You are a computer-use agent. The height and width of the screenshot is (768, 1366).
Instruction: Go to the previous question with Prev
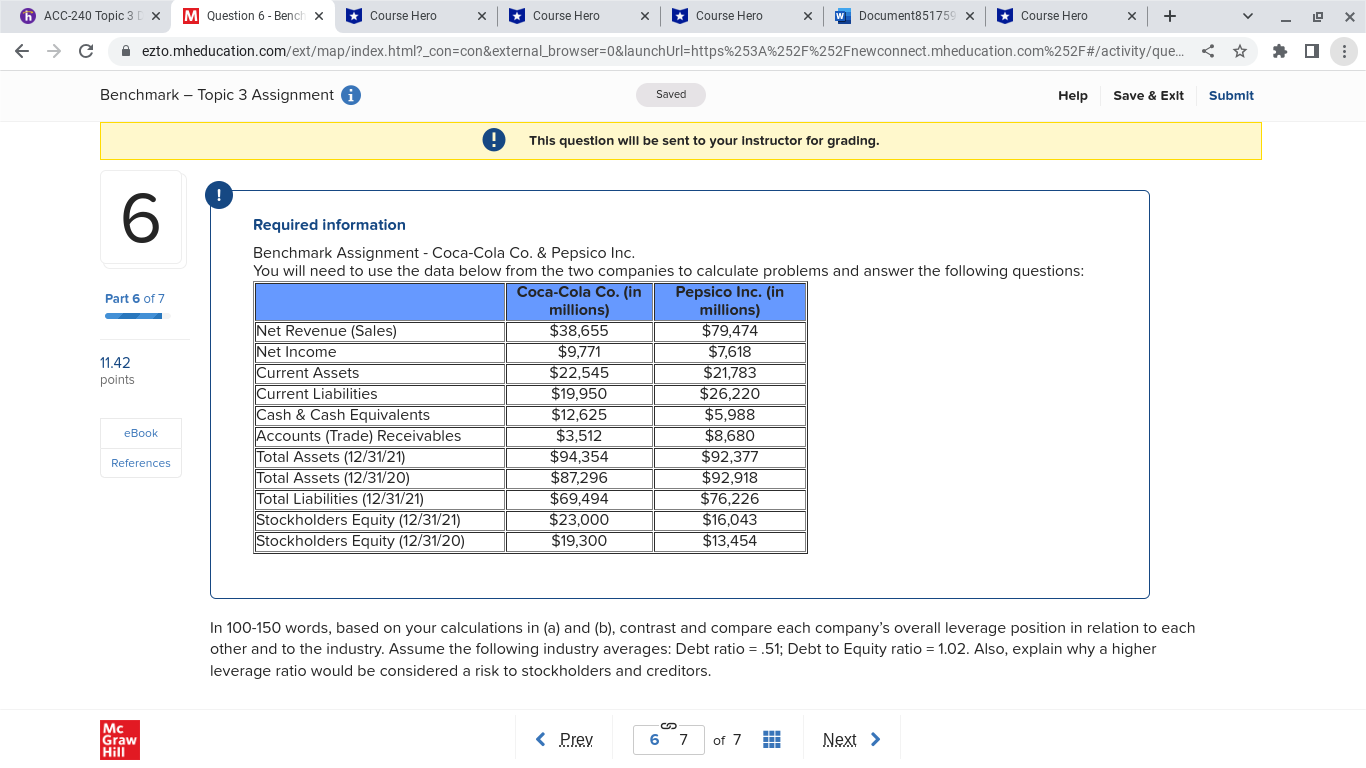pos(565,740)
